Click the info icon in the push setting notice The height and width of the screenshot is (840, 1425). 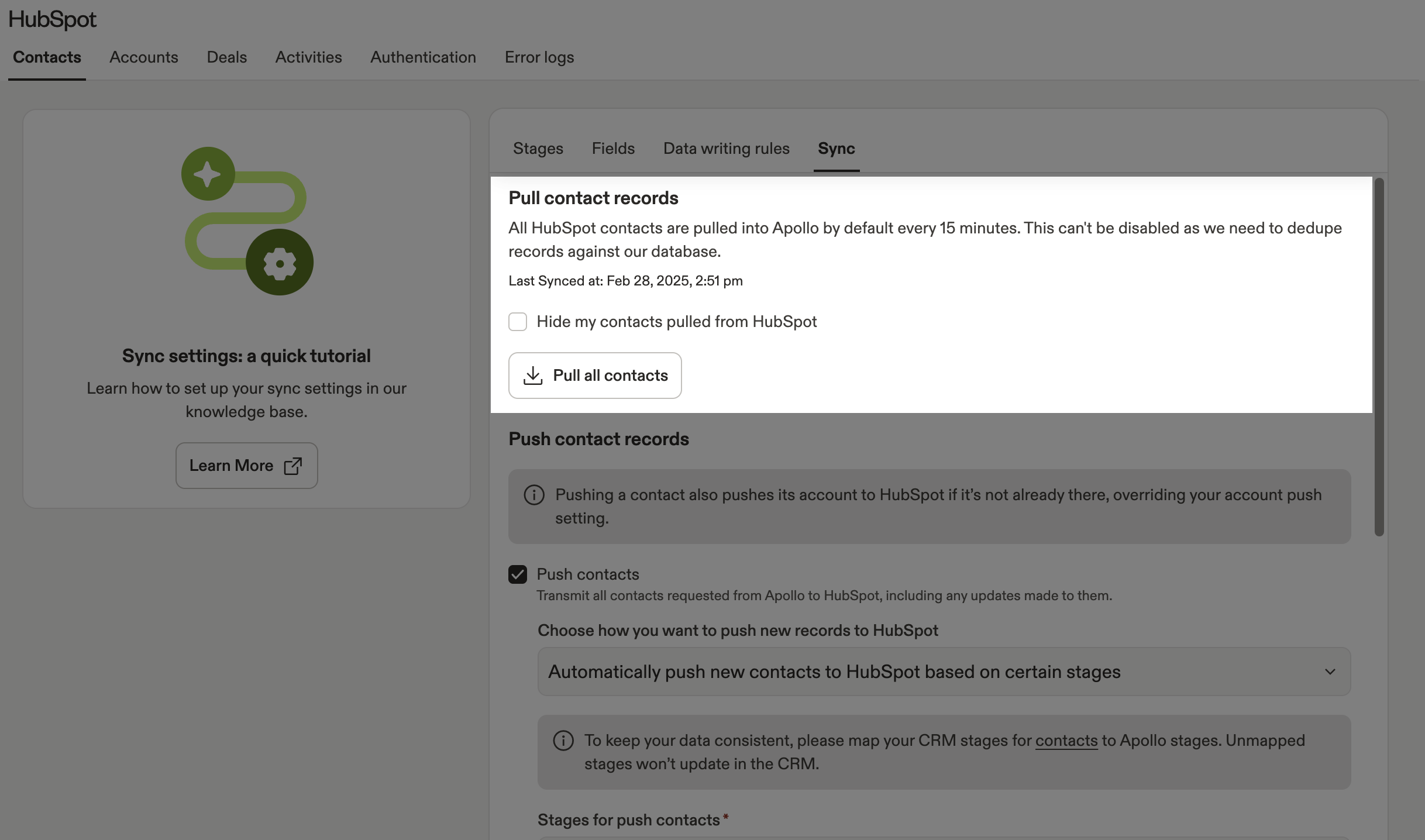tap(533, 494)
